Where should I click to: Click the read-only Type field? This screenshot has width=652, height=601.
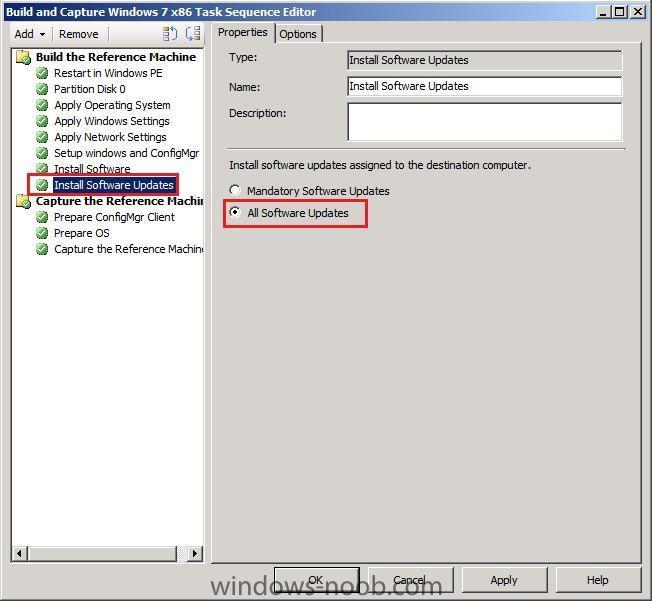pyautogui.click(x=484, y=60)
